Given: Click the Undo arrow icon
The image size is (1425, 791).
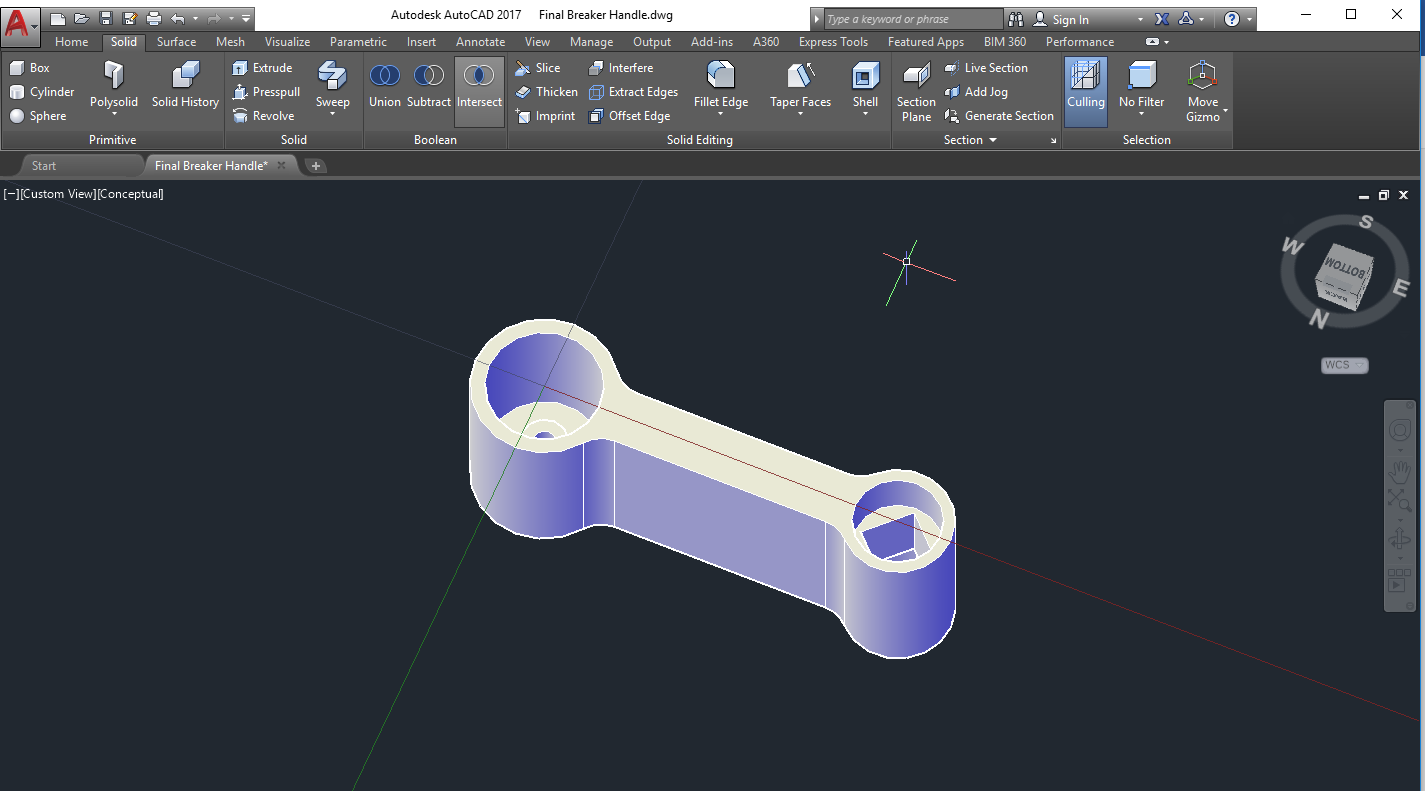Looking at the screenshot, I should pos(177,18).
